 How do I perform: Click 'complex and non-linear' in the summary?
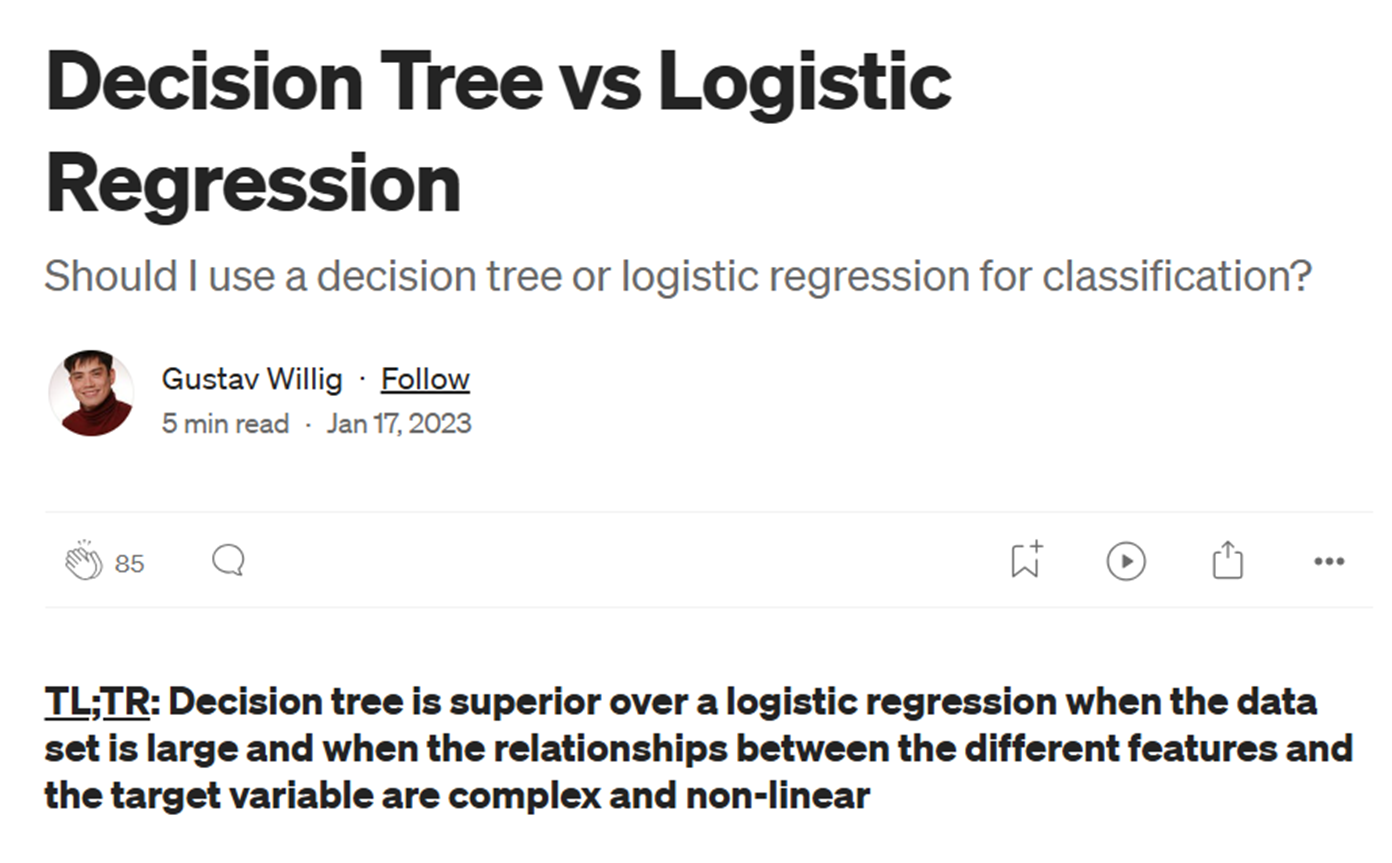[659, 796]
